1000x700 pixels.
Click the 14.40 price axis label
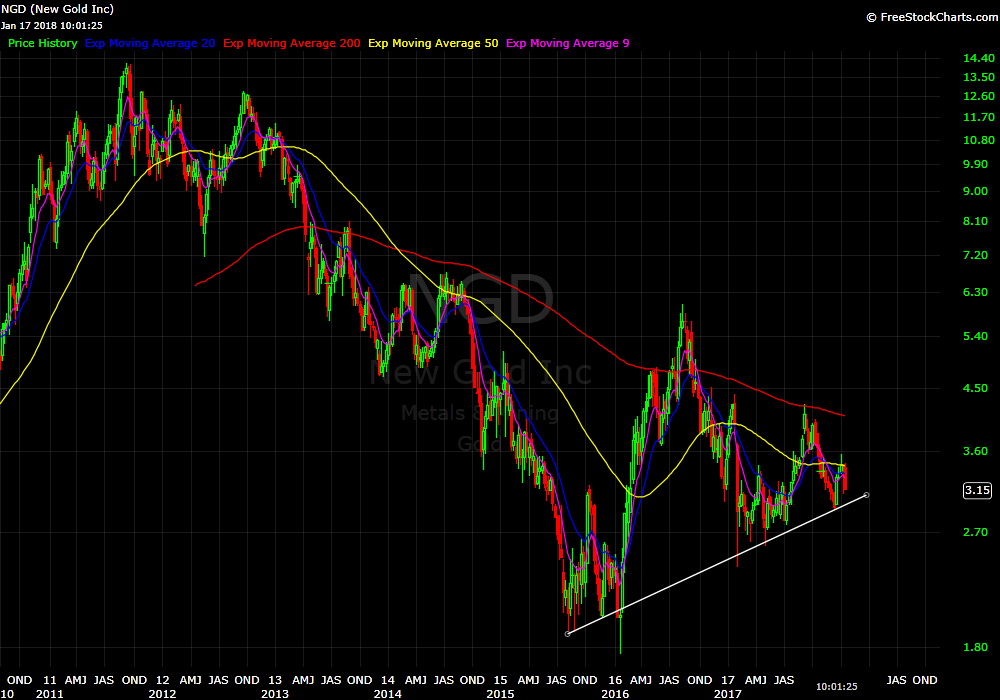click(x=978, y=58)
